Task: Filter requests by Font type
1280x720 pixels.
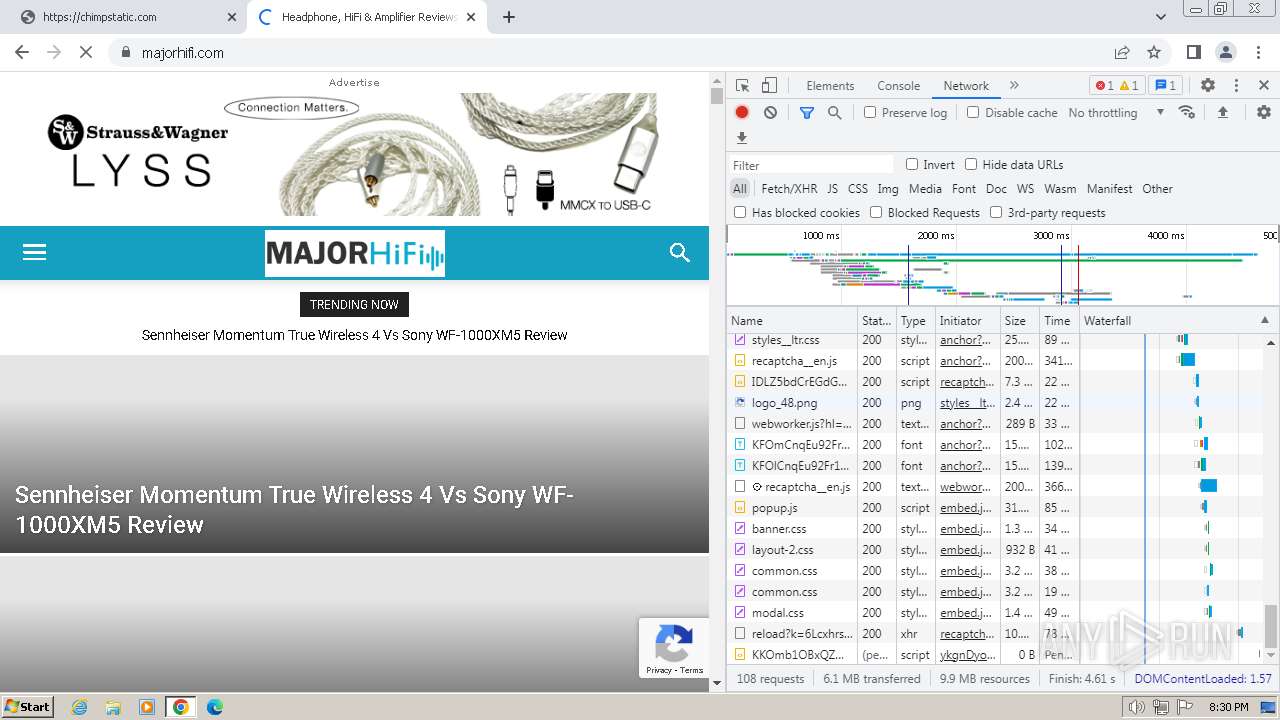Action: 964,189
